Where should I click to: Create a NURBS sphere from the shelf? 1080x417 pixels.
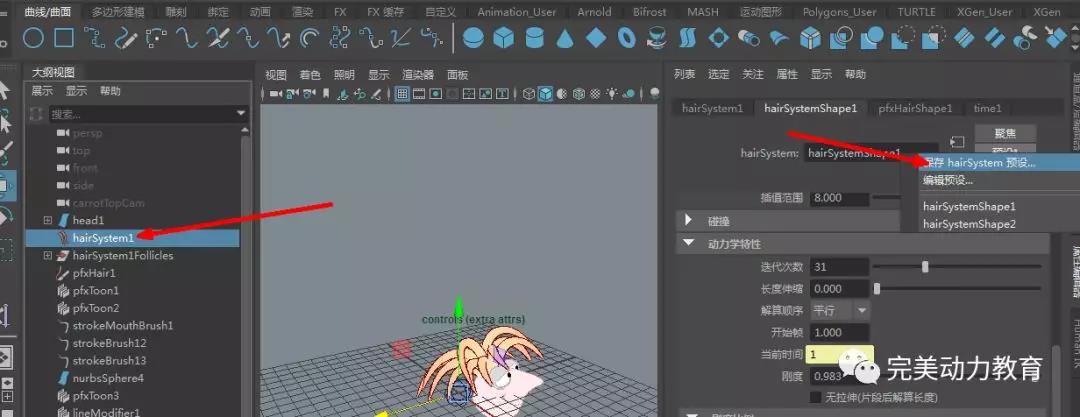pos(473,38)
